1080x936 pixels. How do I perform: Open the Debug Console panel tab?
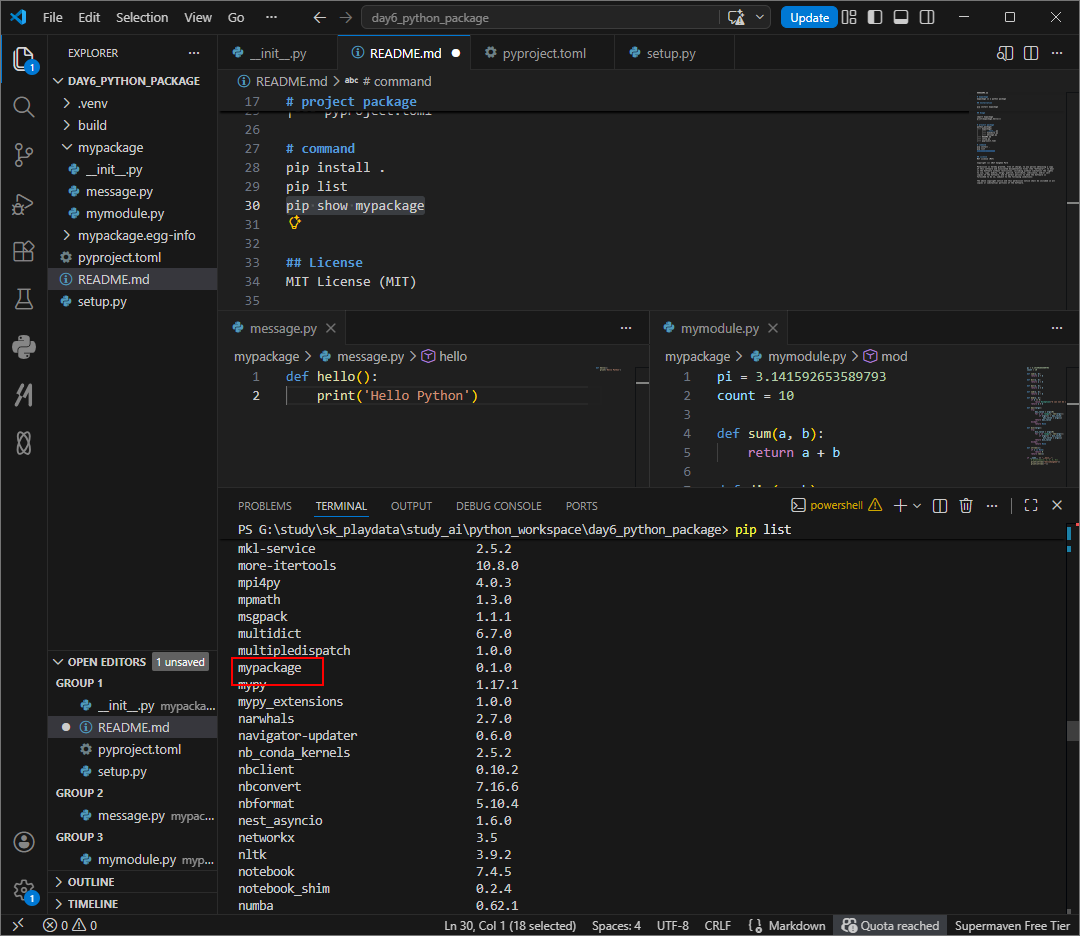tap(499, 506)
